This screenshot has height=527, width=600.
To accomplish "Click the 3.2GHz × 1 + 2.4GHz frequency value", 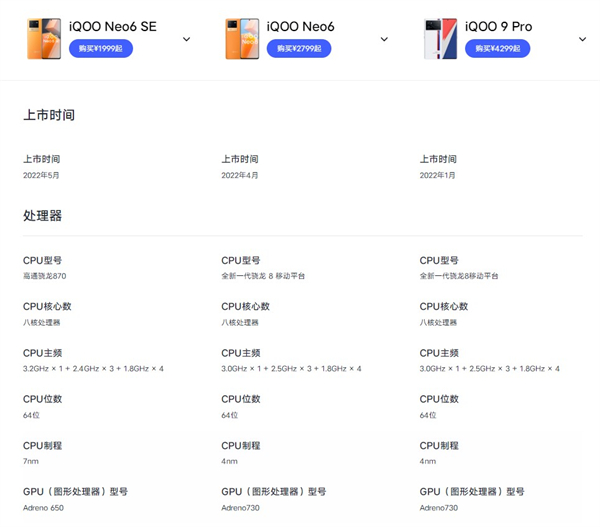I will pos(93,369).
